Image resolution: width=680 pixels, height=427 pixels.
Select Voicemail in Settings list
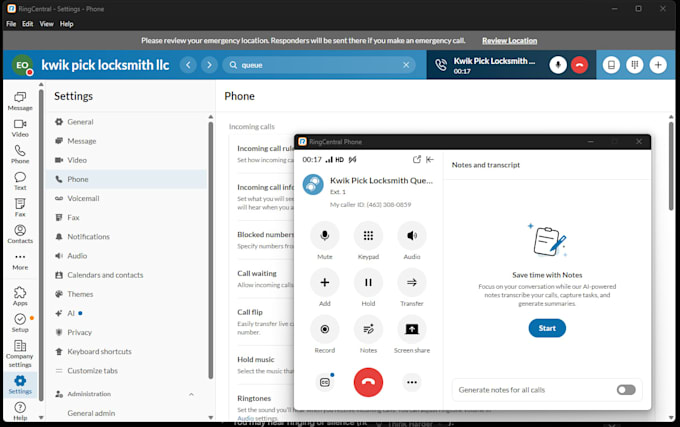(x=126, y=198)
